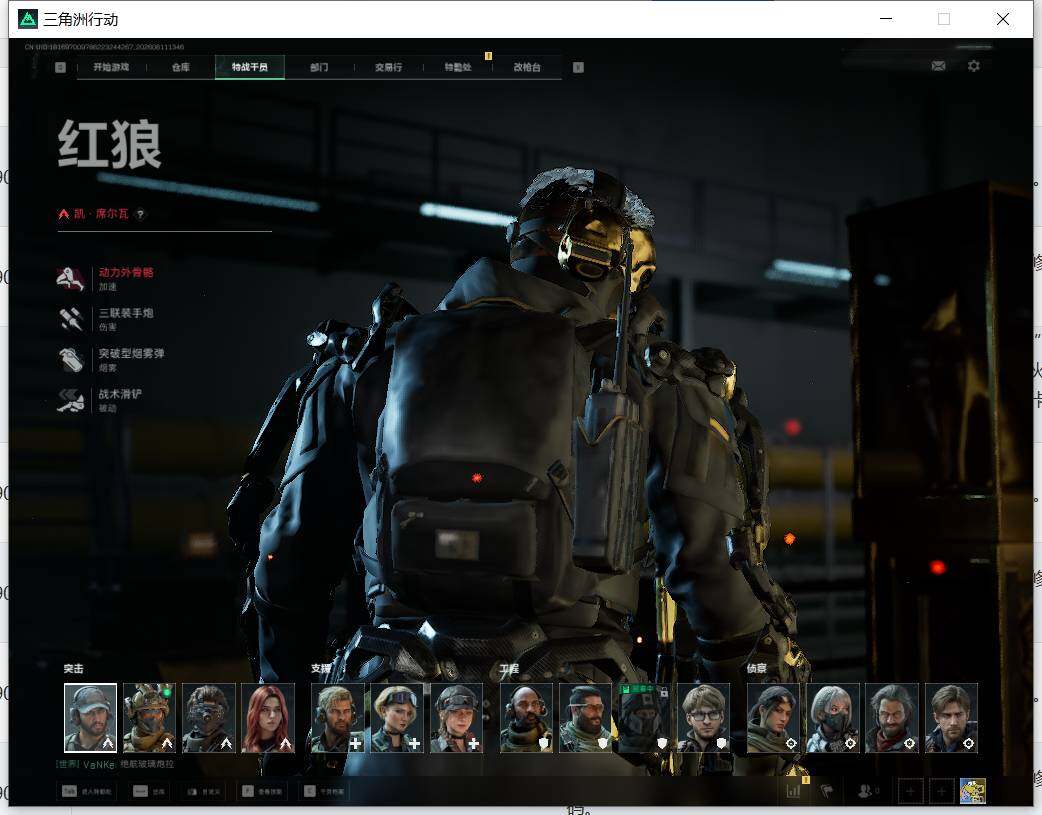Screen dimensions: 1042x815
Task: Click the question mark next to 凯·席尔瓦
Action: [x=140, y=214]
